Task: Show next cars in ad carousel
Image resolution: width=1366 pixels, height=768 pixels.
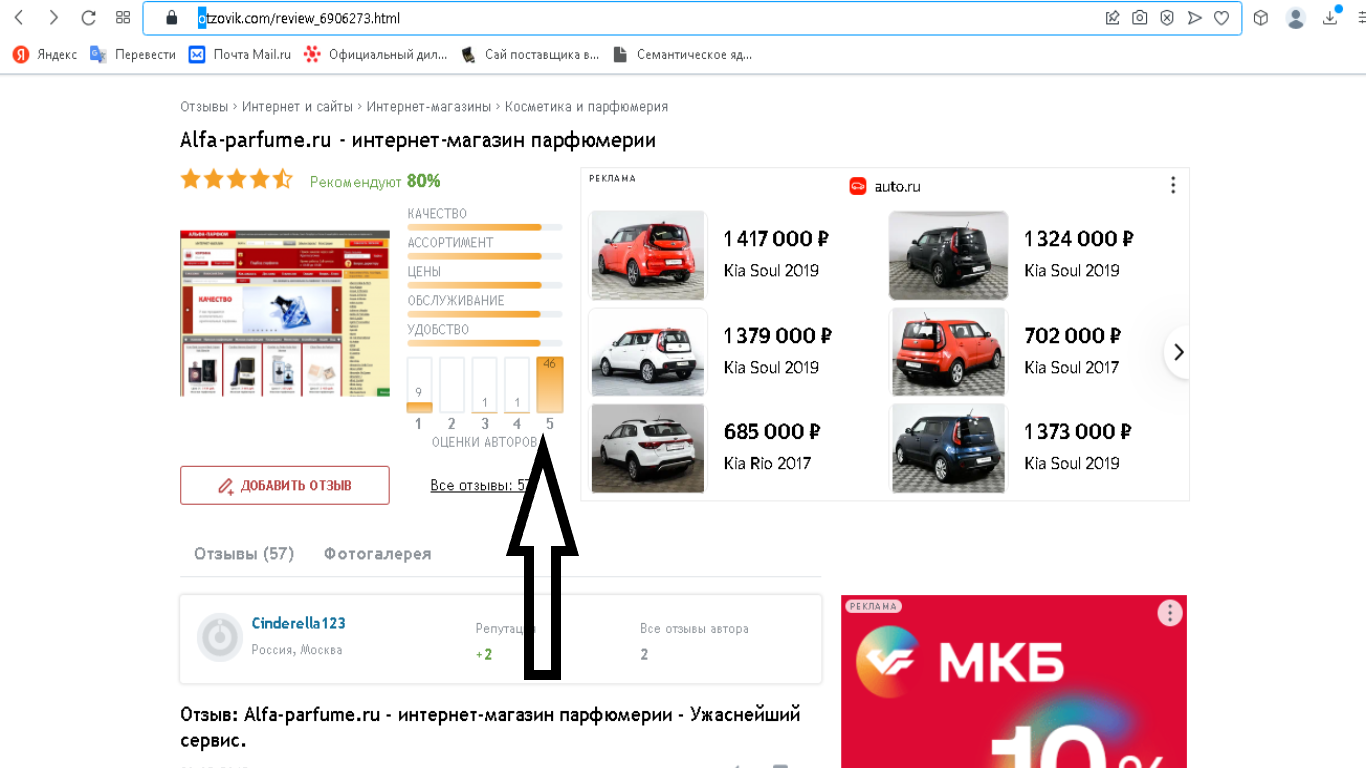Action: coord(1178,352)
